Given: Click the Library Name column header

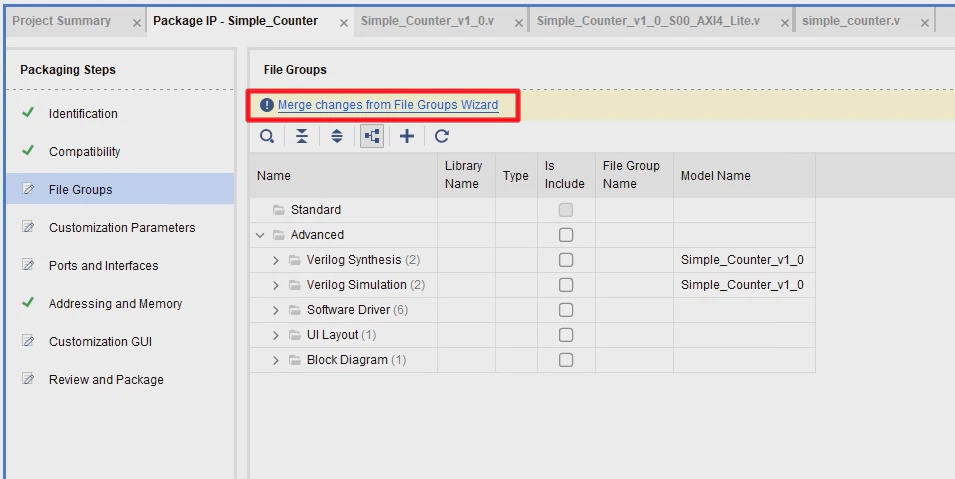Looking at the screenshot, I should (467, 175).
